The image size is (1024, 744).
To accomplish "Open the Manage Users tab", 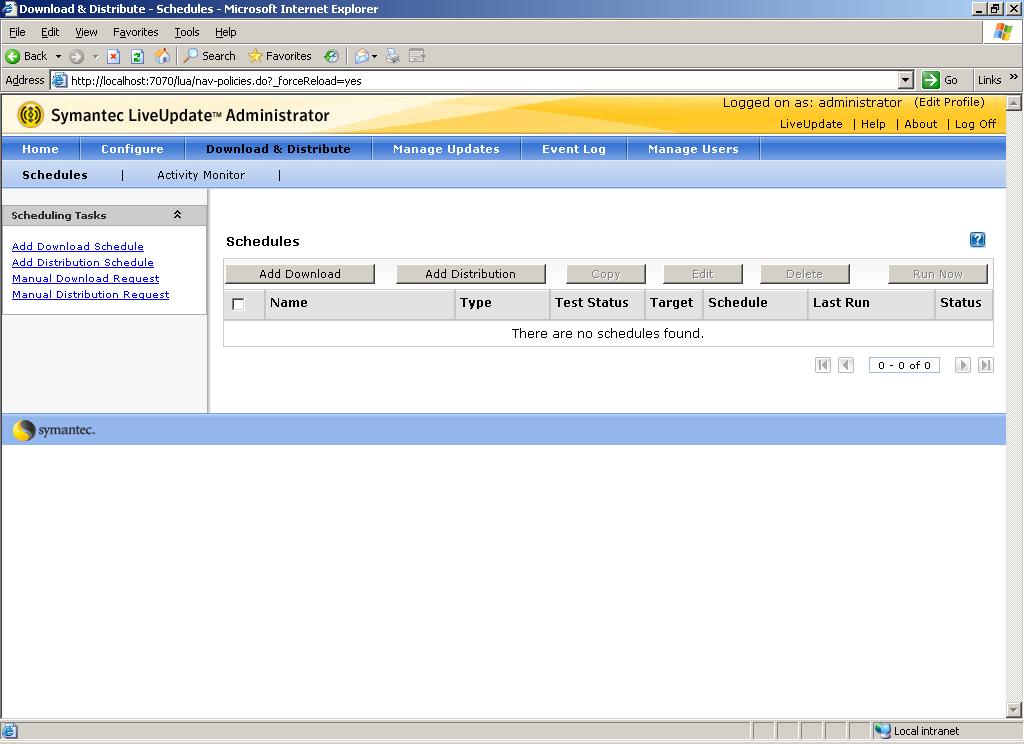I will (693, 149).
